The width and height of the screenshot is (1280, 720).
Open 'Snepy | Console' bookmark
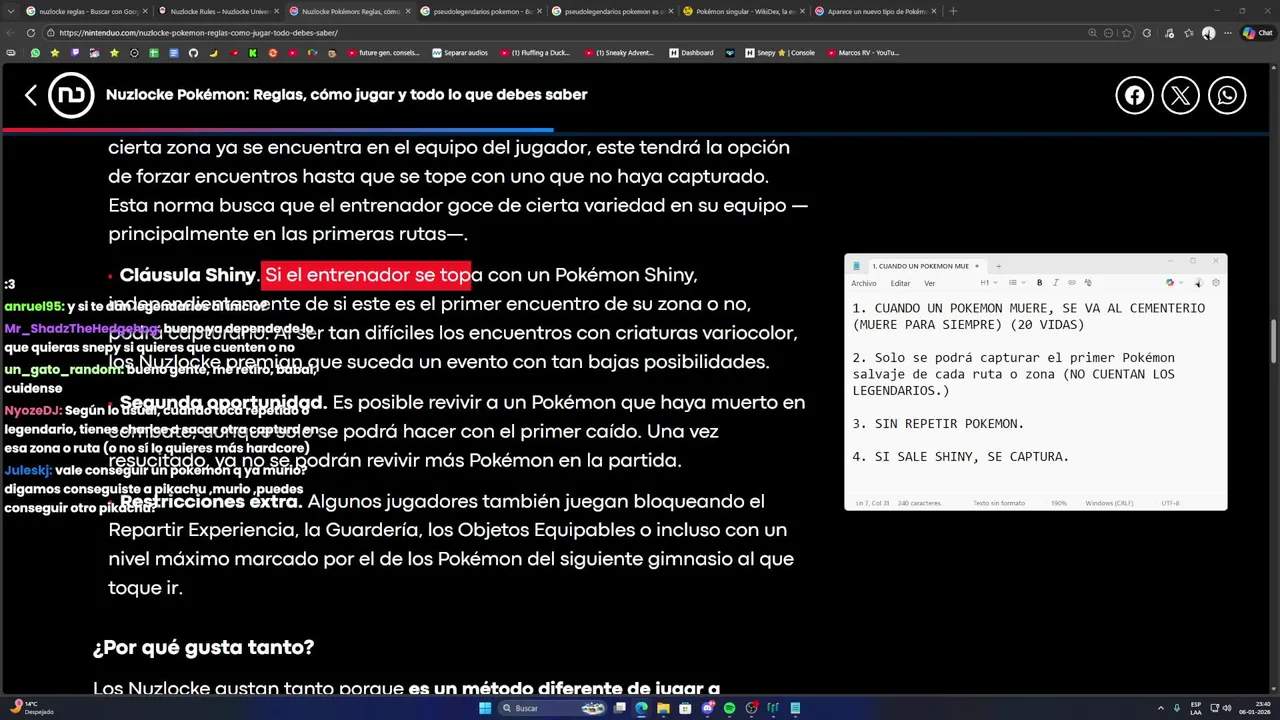tap(780, 53)
